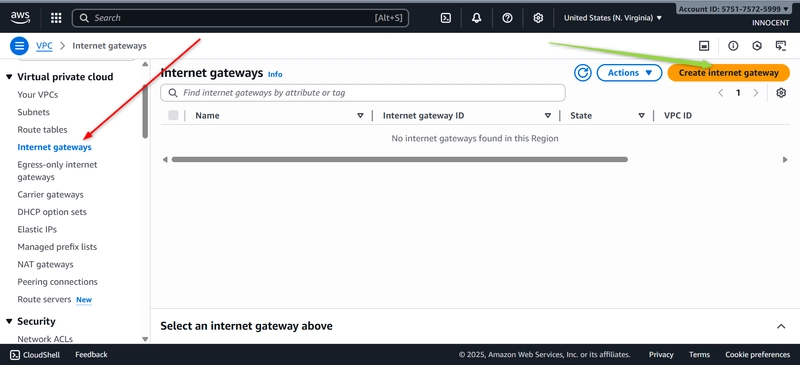Screen dimensions: 800x365
Task: Collapse the Virtual private cloud section
Action: point(9,77)
